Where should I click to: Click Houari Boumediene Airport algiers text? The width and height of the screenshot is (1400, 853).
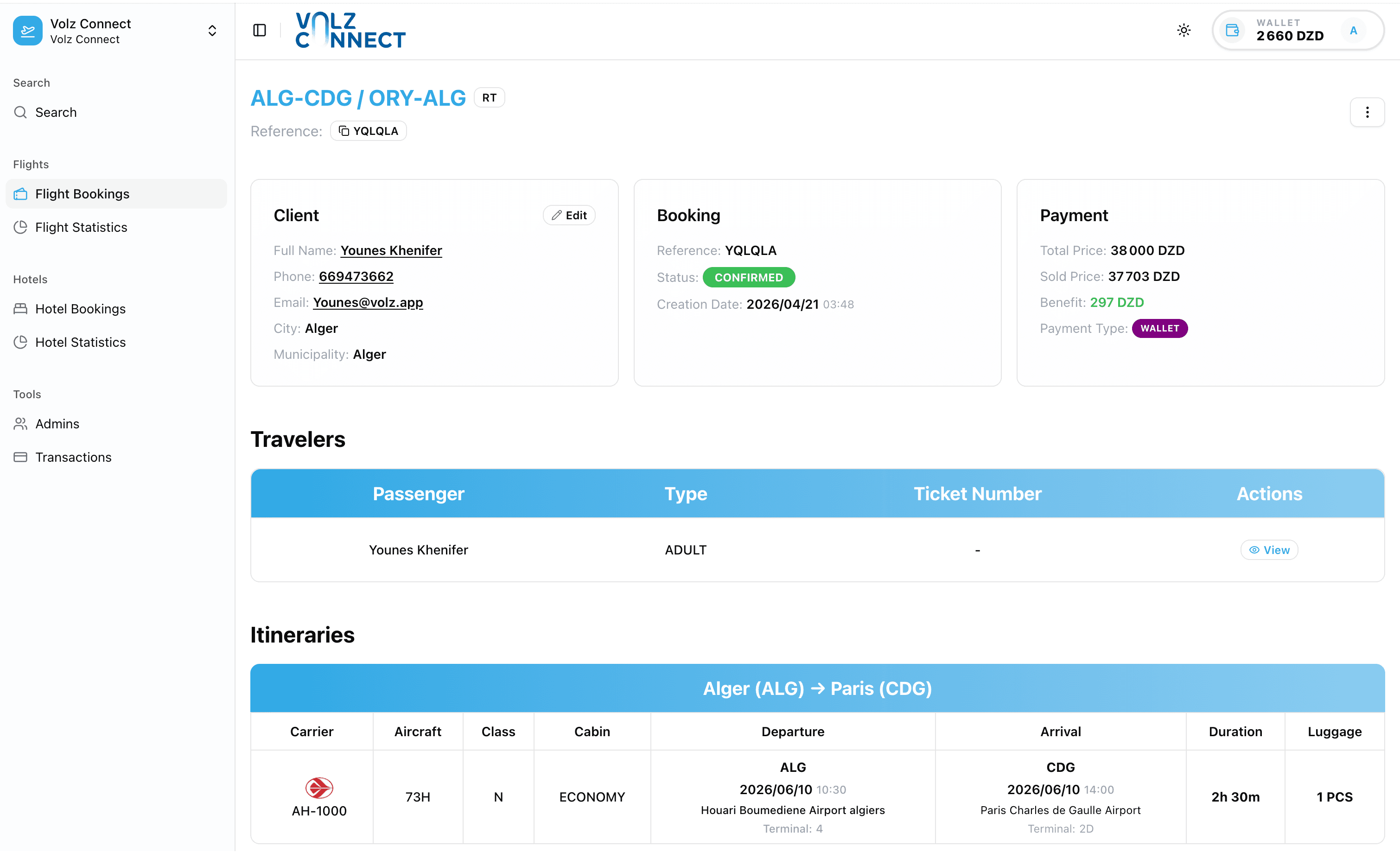tap(793, 810)
